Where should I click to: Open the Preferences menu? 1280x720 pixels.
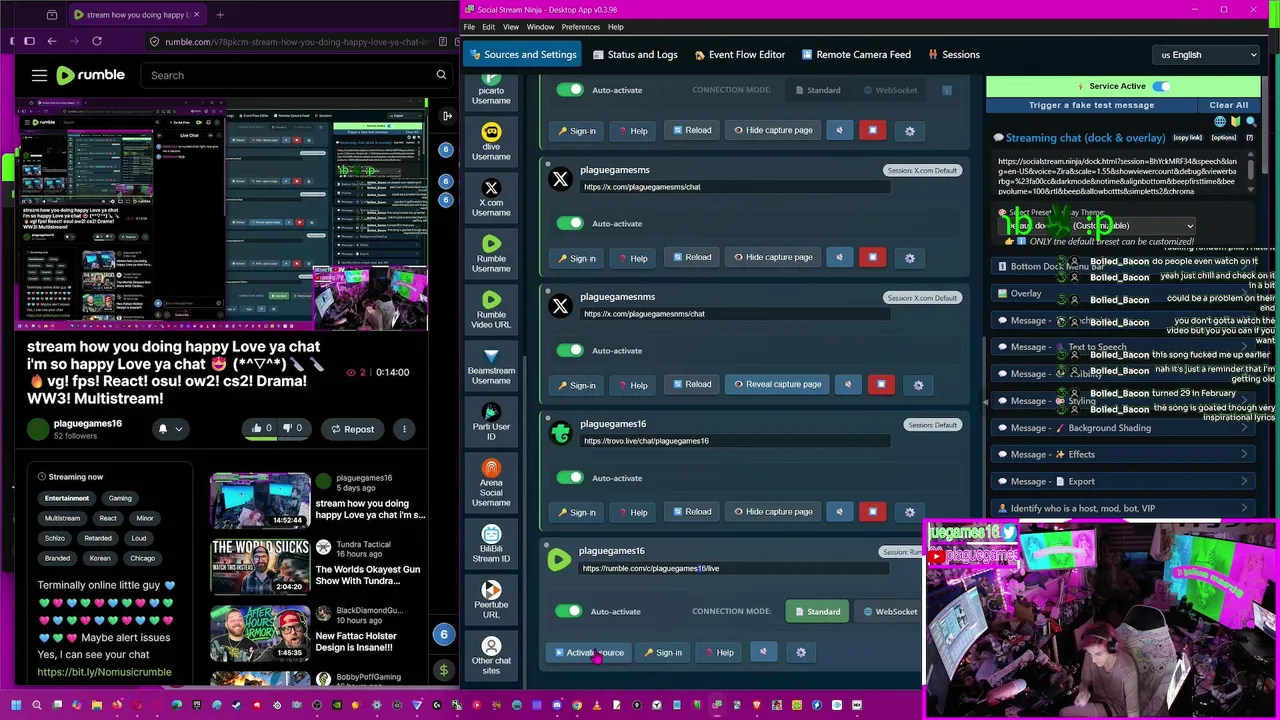[x=581, y=27]
